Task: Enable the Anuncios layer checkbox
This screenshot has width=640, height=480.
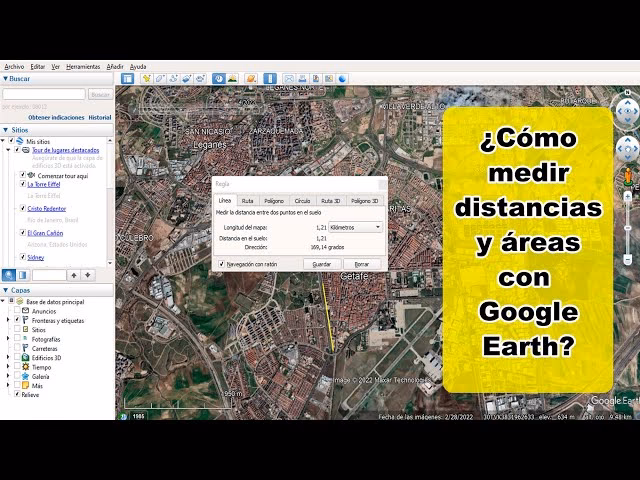Action: pos(17,311)
